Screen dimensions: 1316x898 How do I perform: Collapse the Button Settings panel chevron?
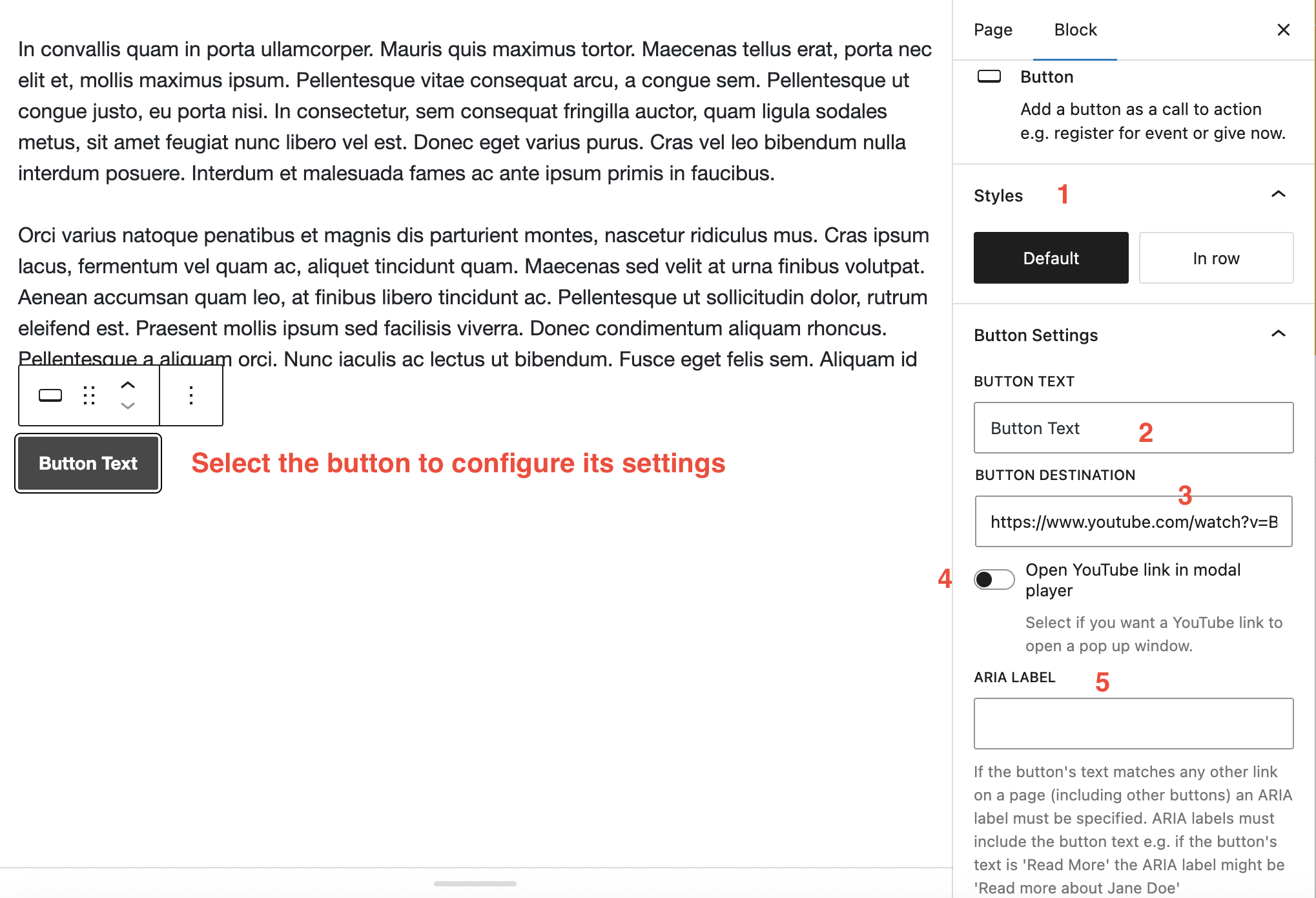point(1278,334)
